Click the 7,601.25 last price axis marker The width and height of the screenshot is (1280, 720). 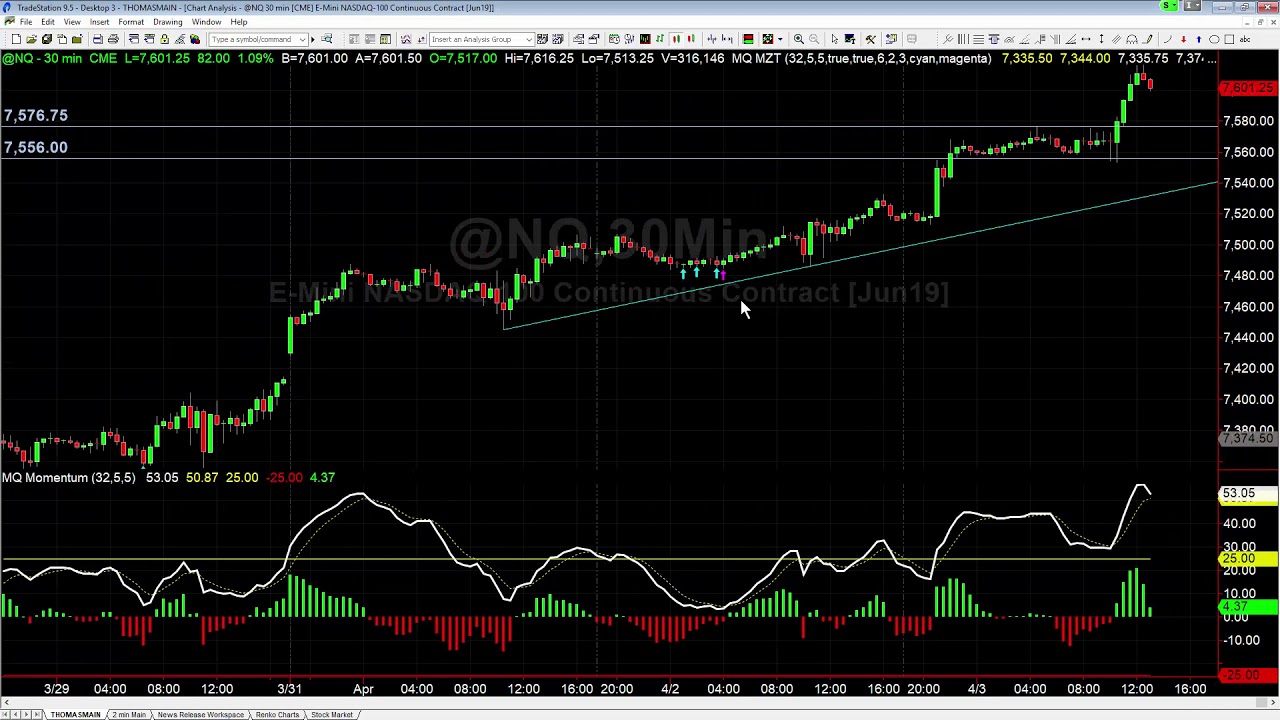1247,88
